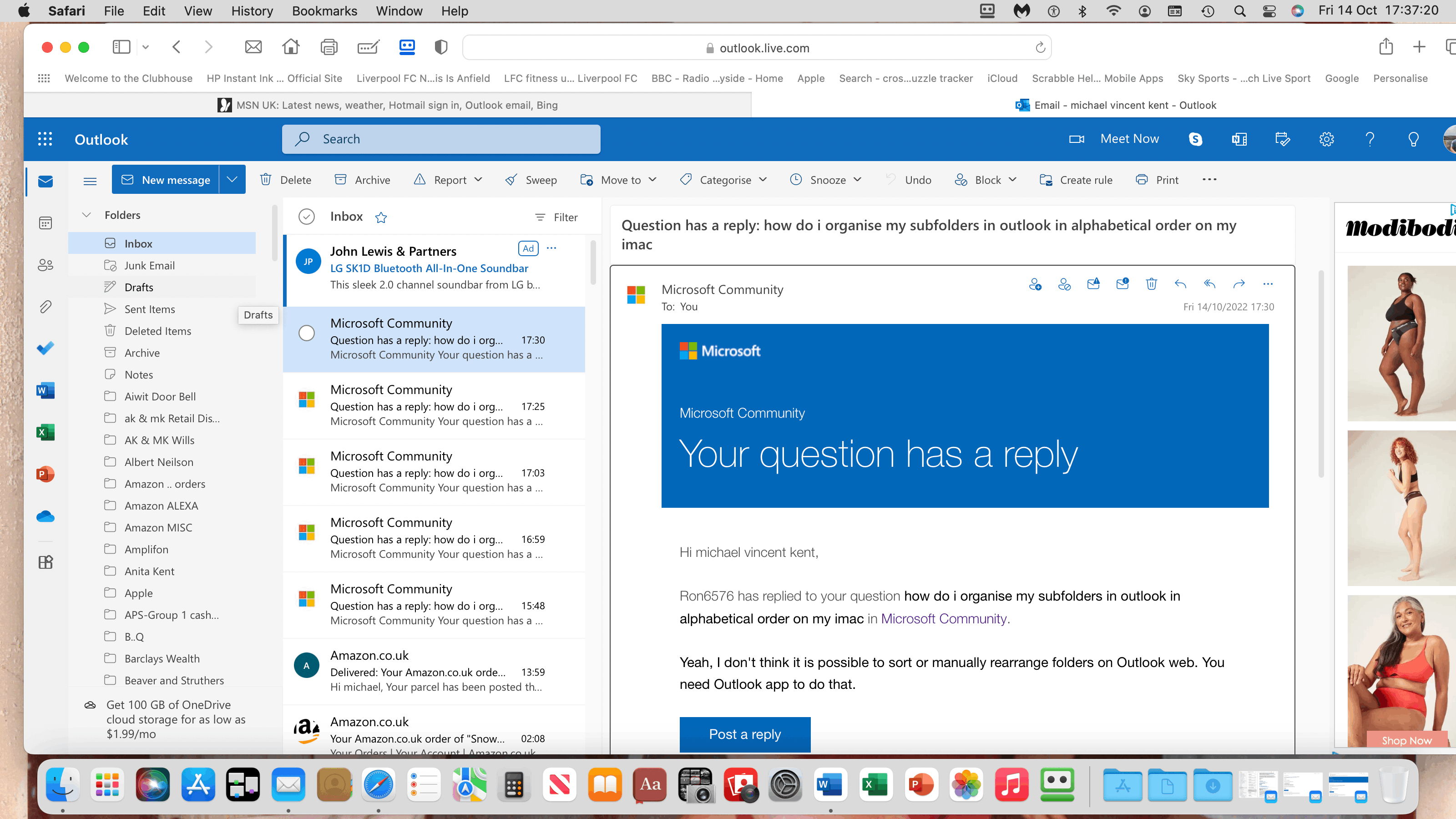
Task: Open Safari History menu
Action: (252, 11)
